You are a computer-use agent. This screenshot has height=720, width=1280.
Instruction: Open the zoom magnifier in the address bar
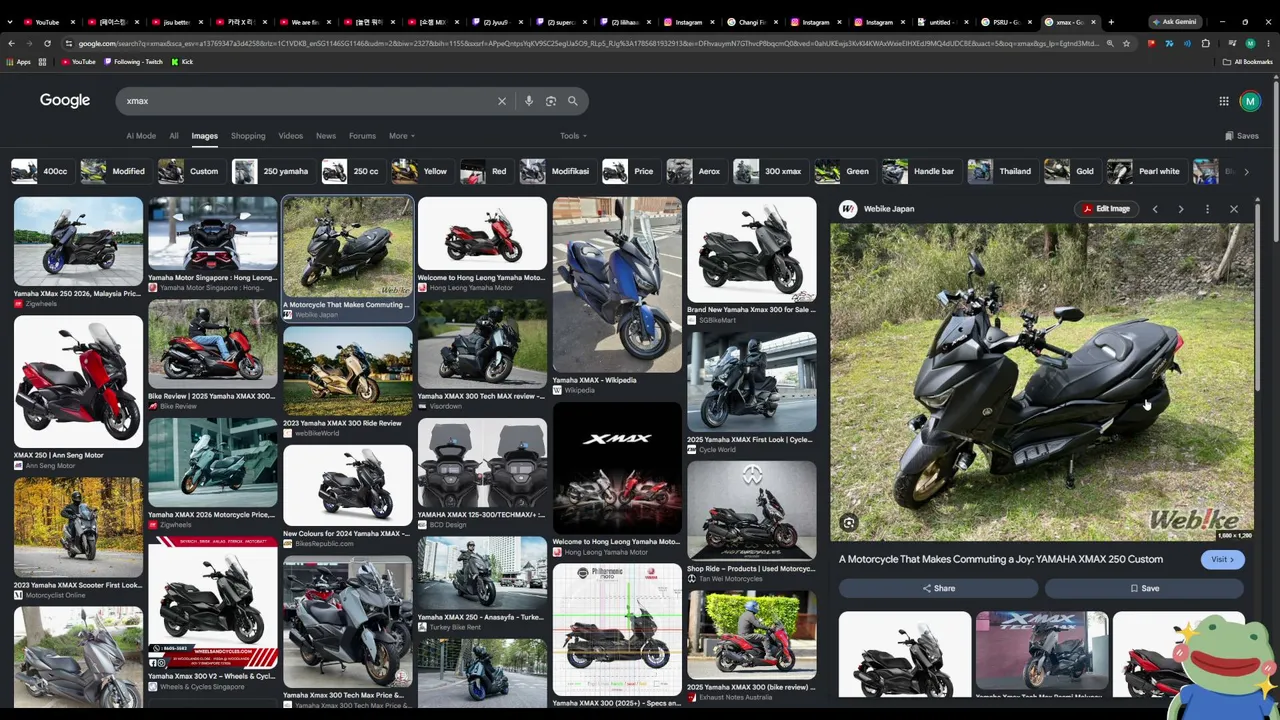(x=1109, y=44)
